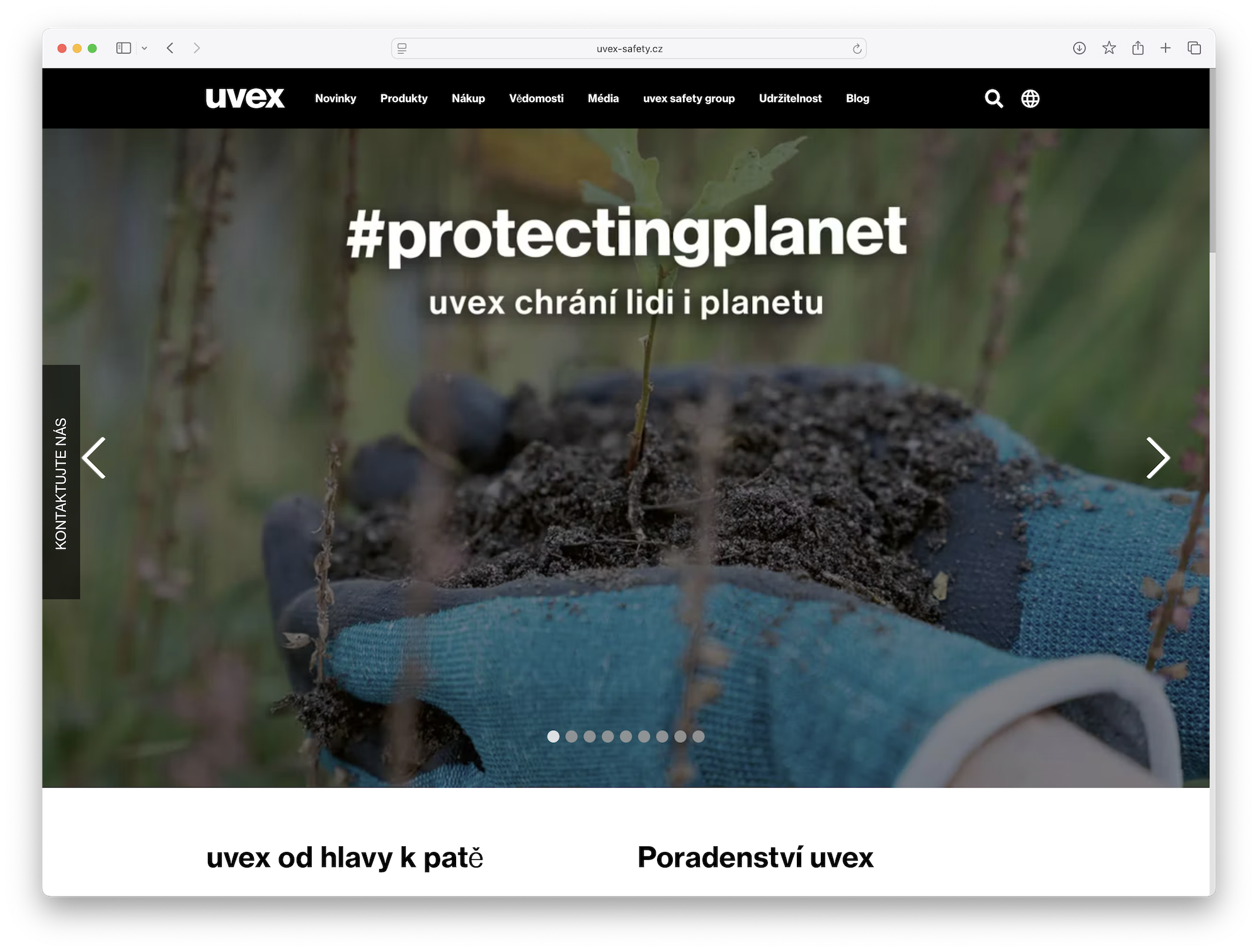Bookmark page with the star icon
Viewport: 1258px width, 952px height.
[1109, 48]
